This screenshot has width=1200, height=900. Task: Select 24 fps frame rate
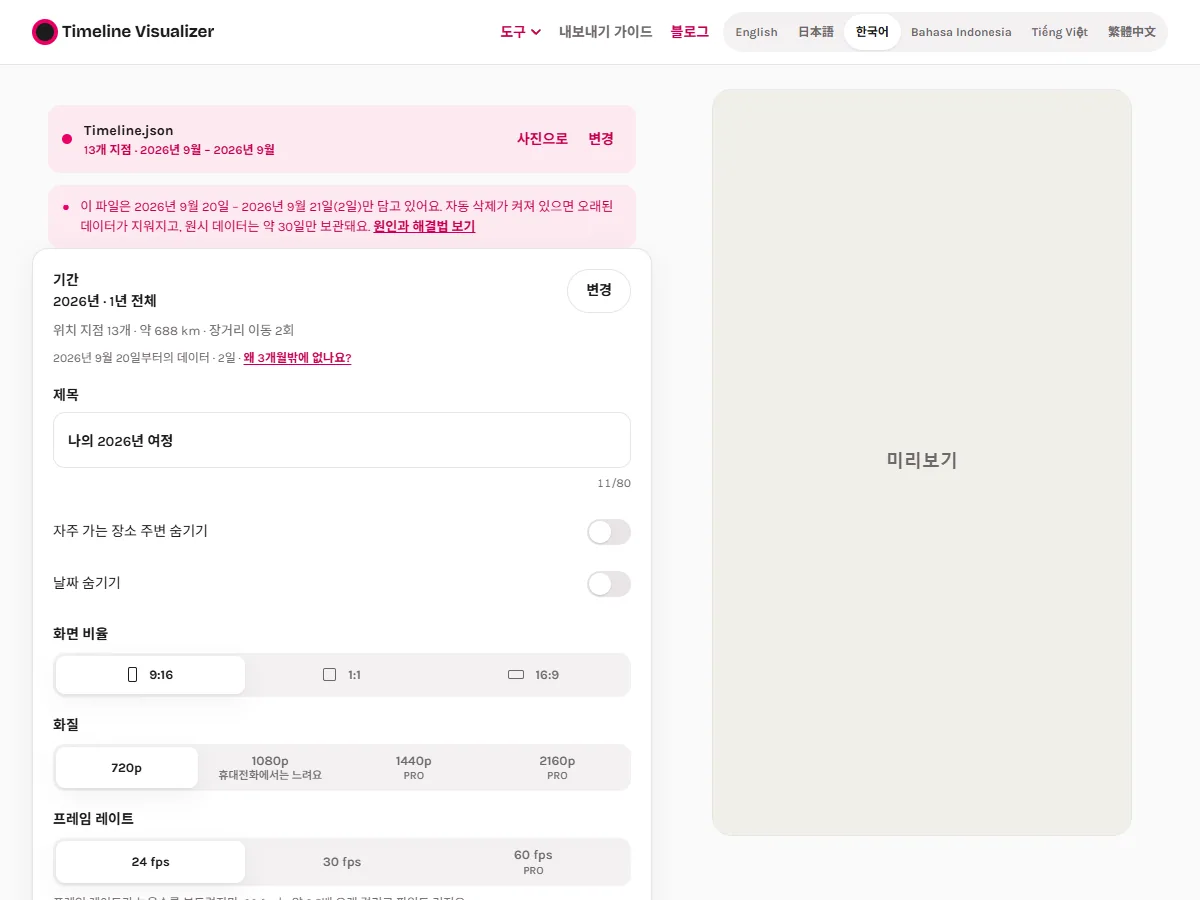tap(150, 862)
